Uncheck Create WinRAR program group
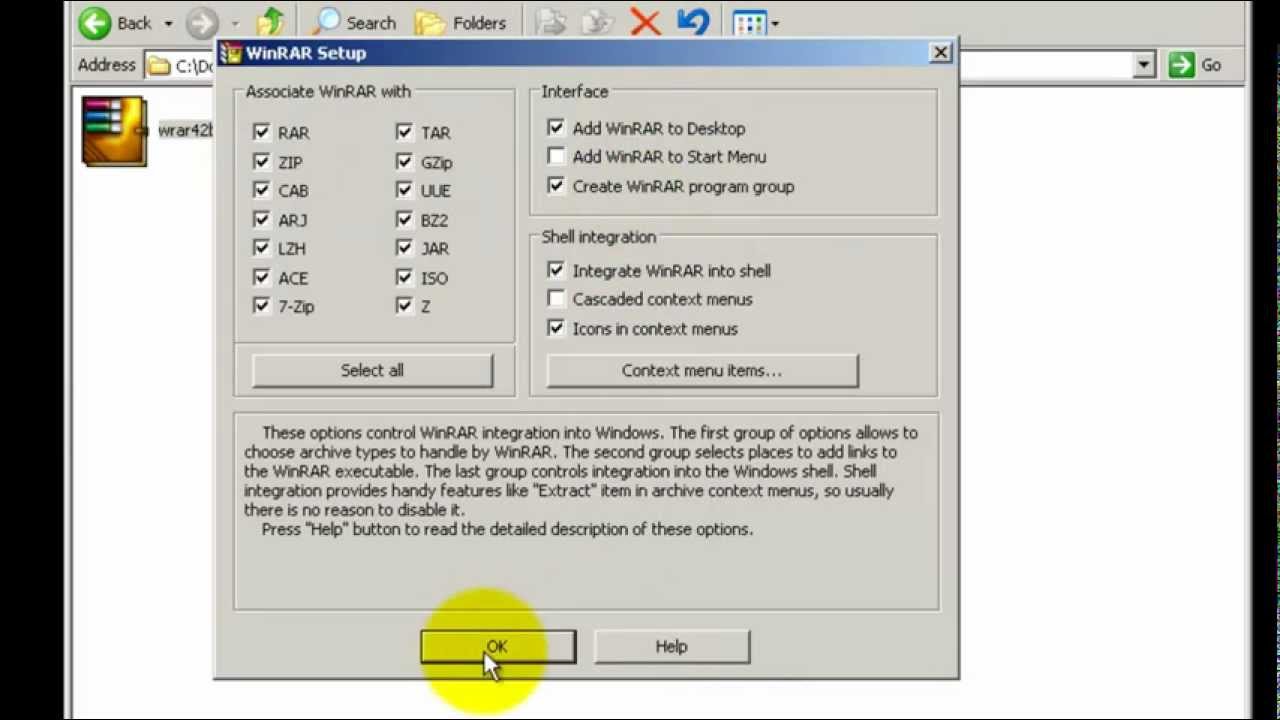 556,186
